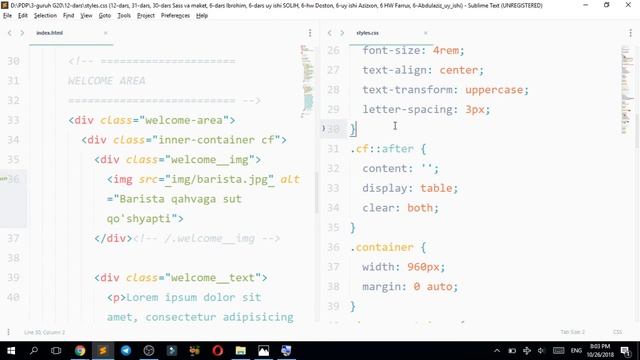Click the .cf::after selector
Image resolution: width=640 pixels, height=360 pixels.
click(382, 149)
